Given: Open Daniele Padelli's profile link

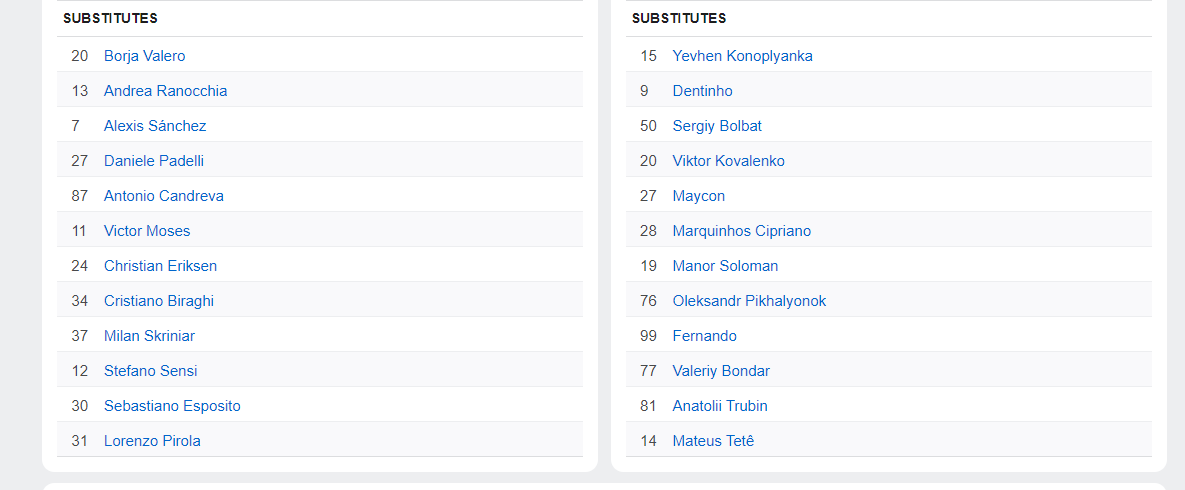Looking at the screenshot, I should click(153, 161).
